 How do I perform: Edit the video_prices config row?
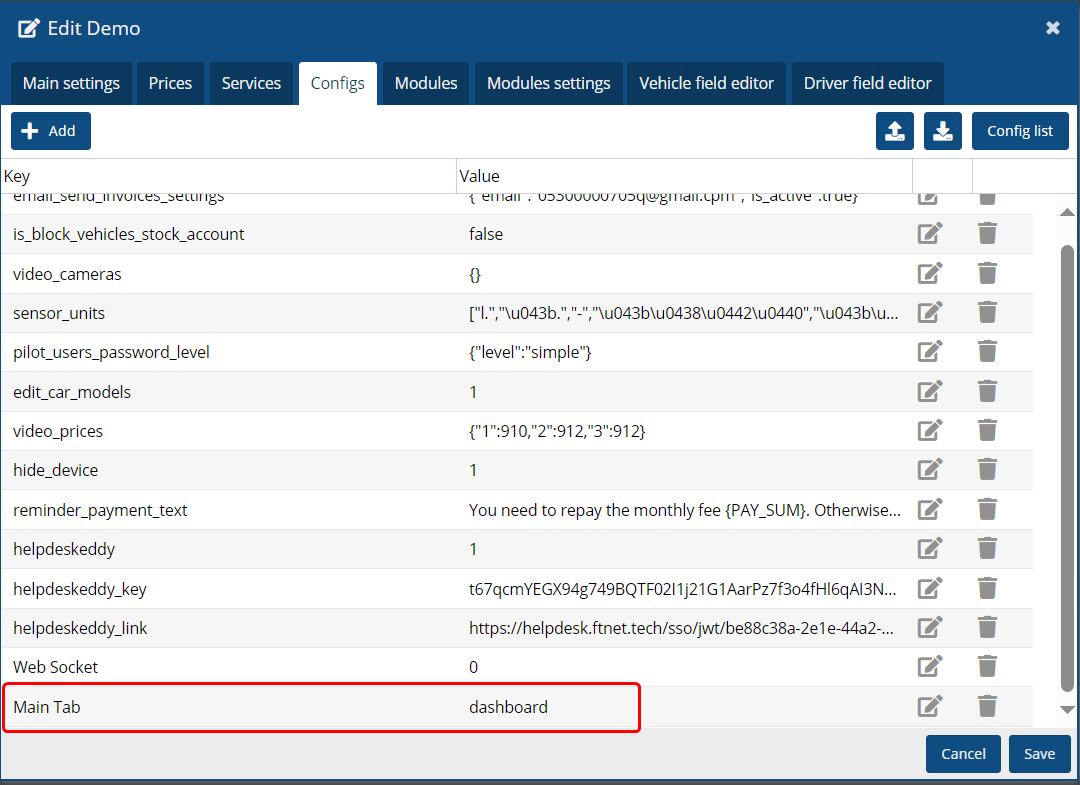tap(930, 431)
